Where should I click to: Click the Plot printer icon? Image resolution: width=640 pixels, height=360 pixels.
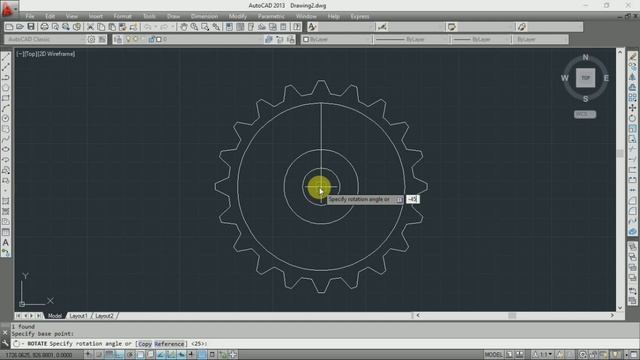(44, 27)
